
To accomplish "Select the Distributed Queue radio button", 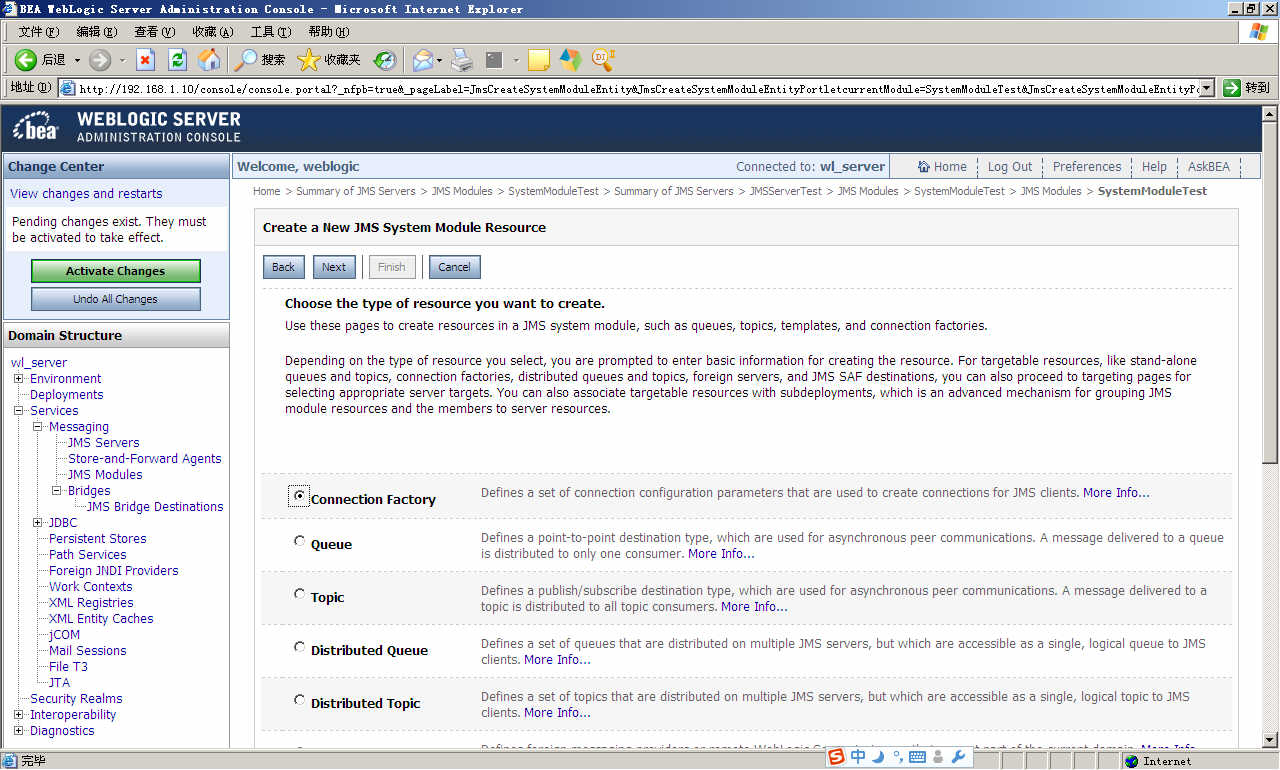I will point(299,647).
